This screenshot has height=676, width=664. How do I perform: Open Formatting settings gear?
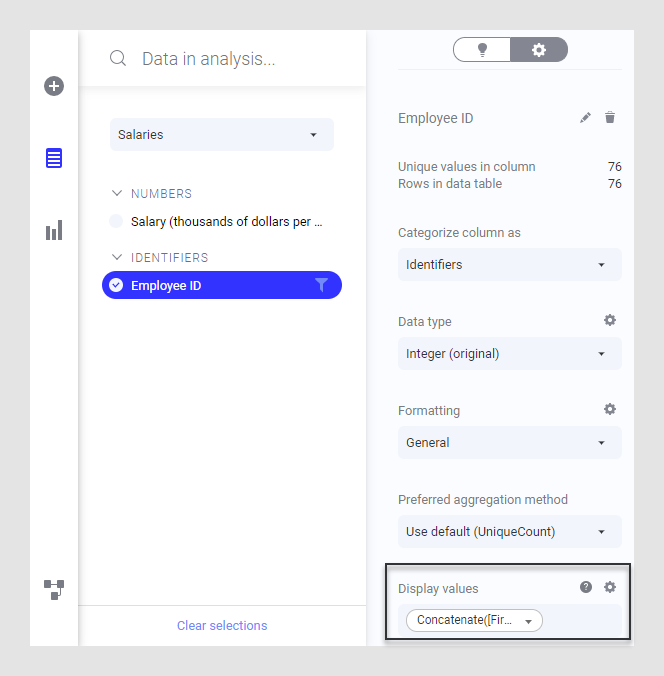[610, 410]
